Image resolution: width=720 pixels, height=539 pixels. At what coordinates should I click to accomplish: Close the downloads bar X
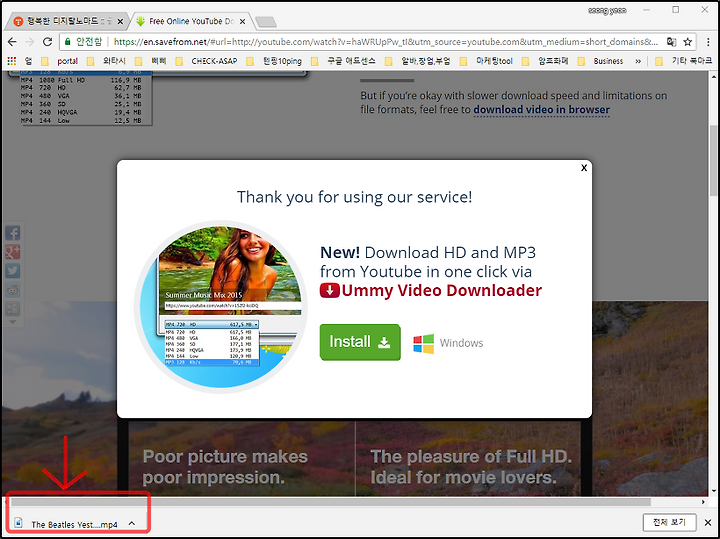[x=708, y=522]
